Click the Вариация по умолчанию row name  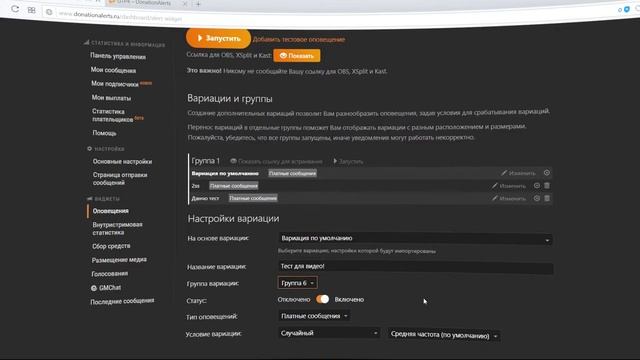click(x=225, y=173)
